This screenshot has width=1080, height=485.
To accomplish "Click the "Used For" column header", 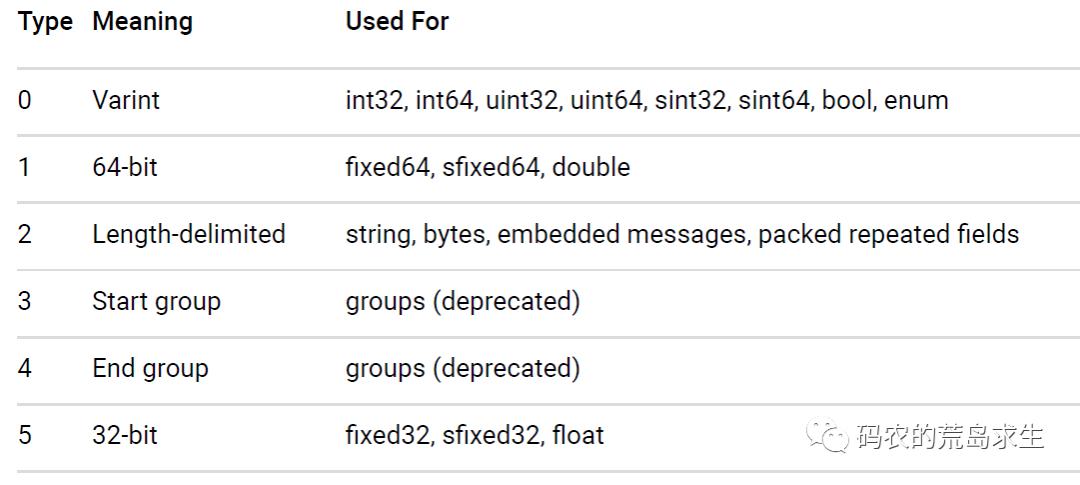I will point(397,22).
